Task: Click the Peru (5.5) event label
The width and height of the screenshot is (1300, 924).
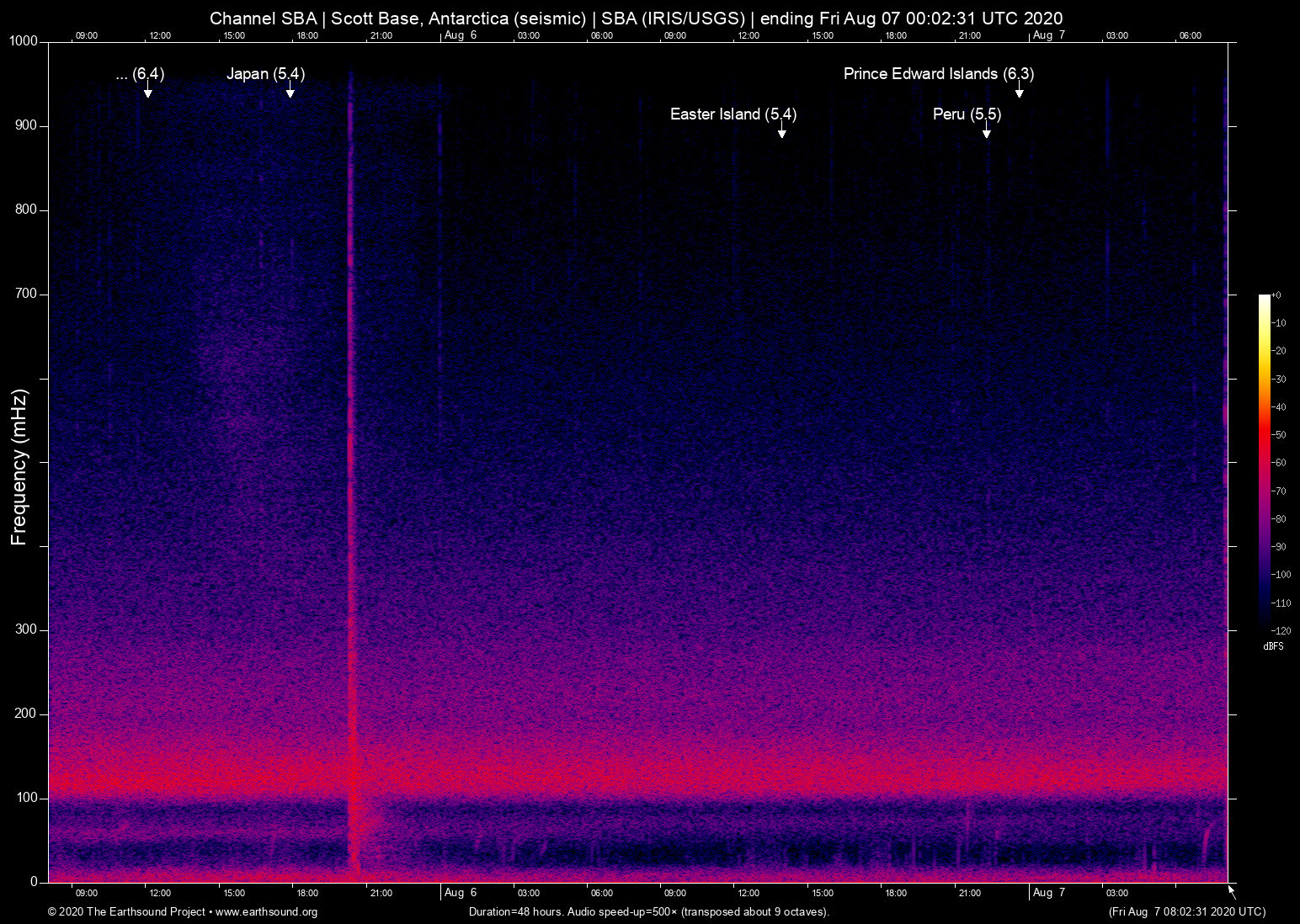Action: [x=967, y=114]
